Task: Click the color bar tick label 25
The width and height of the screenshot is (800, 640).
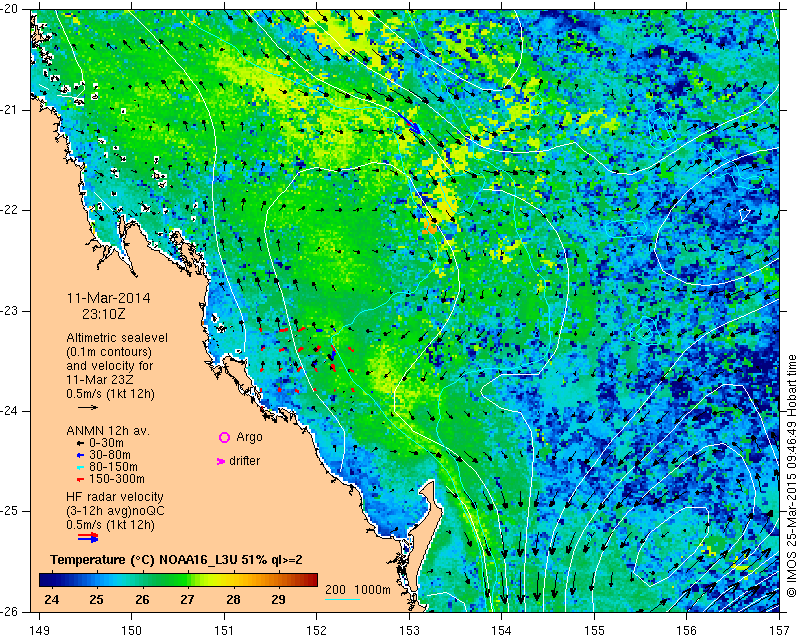Action: (x=96, y=600)
